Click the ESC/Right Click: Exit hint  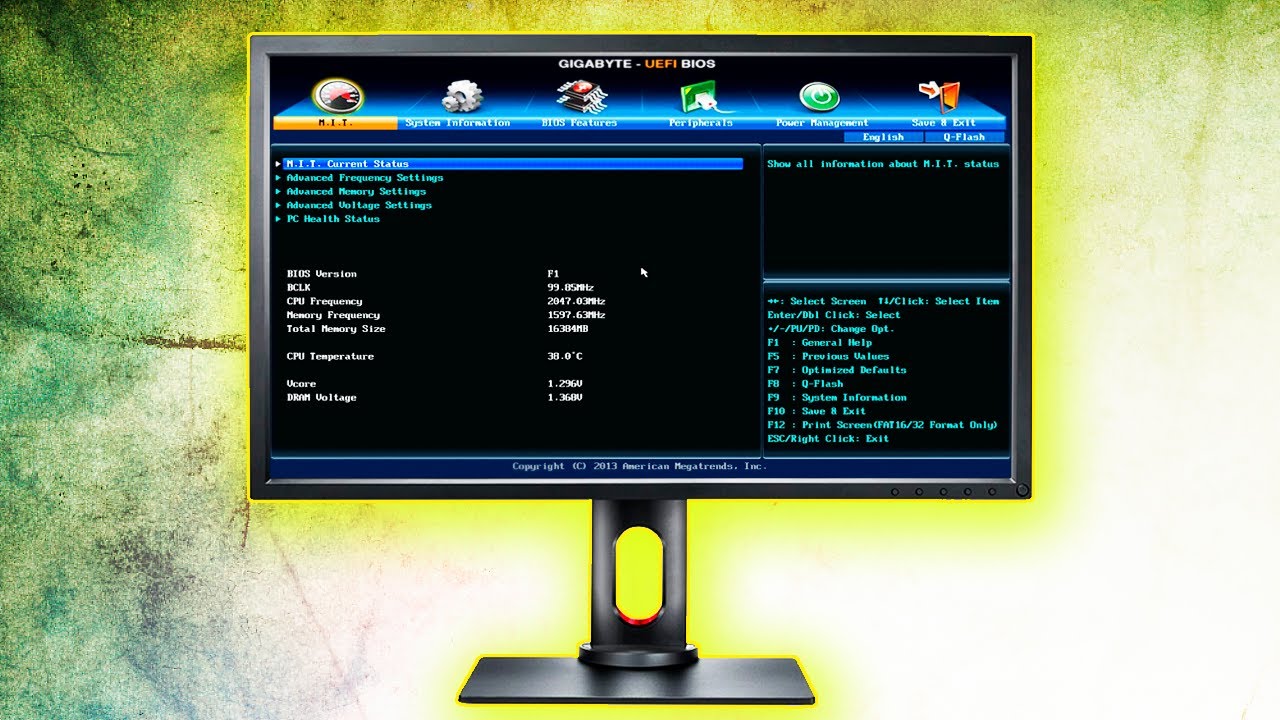(828, 439)
